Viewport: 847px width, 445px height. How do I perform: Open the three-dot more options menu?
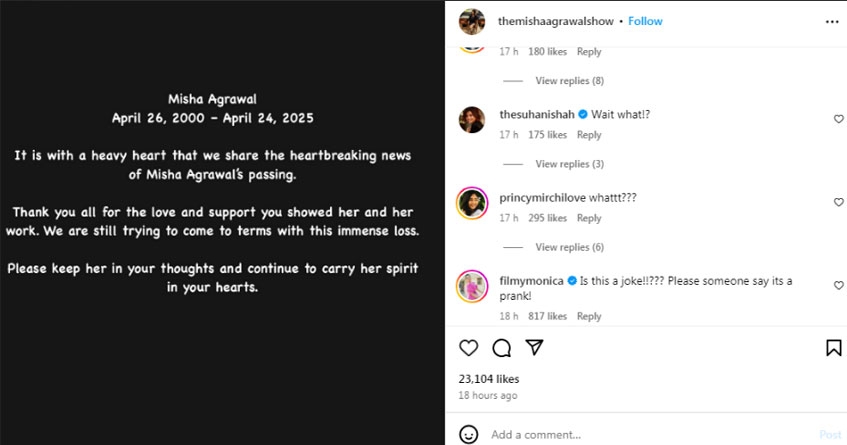coord(832,22)
